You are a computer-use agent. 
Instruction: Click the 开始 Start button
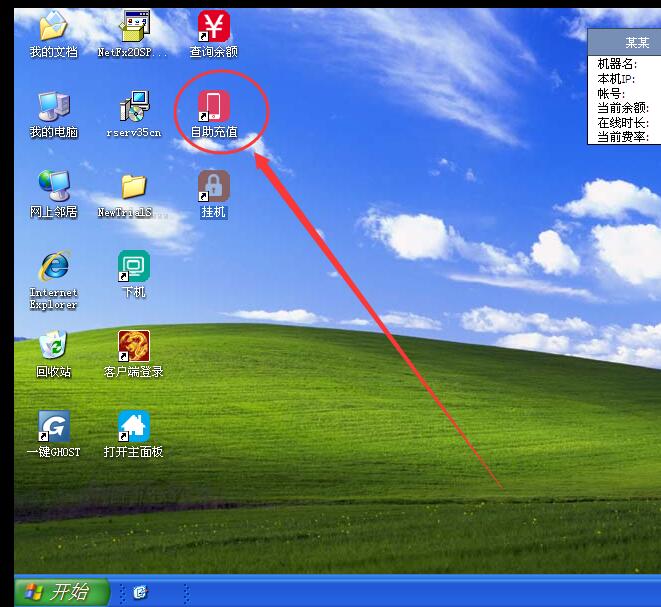coord(62,591)
